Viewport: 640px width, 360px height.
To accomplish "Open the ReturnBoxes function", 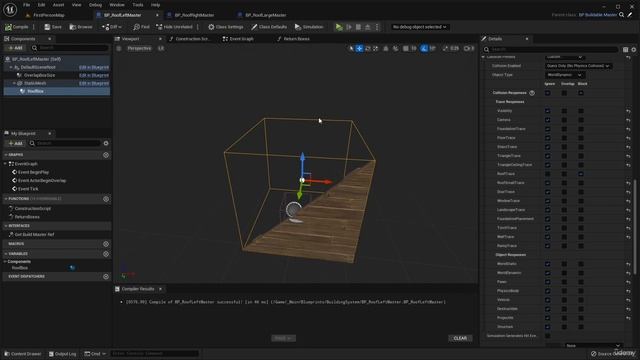I will point(27,217).
